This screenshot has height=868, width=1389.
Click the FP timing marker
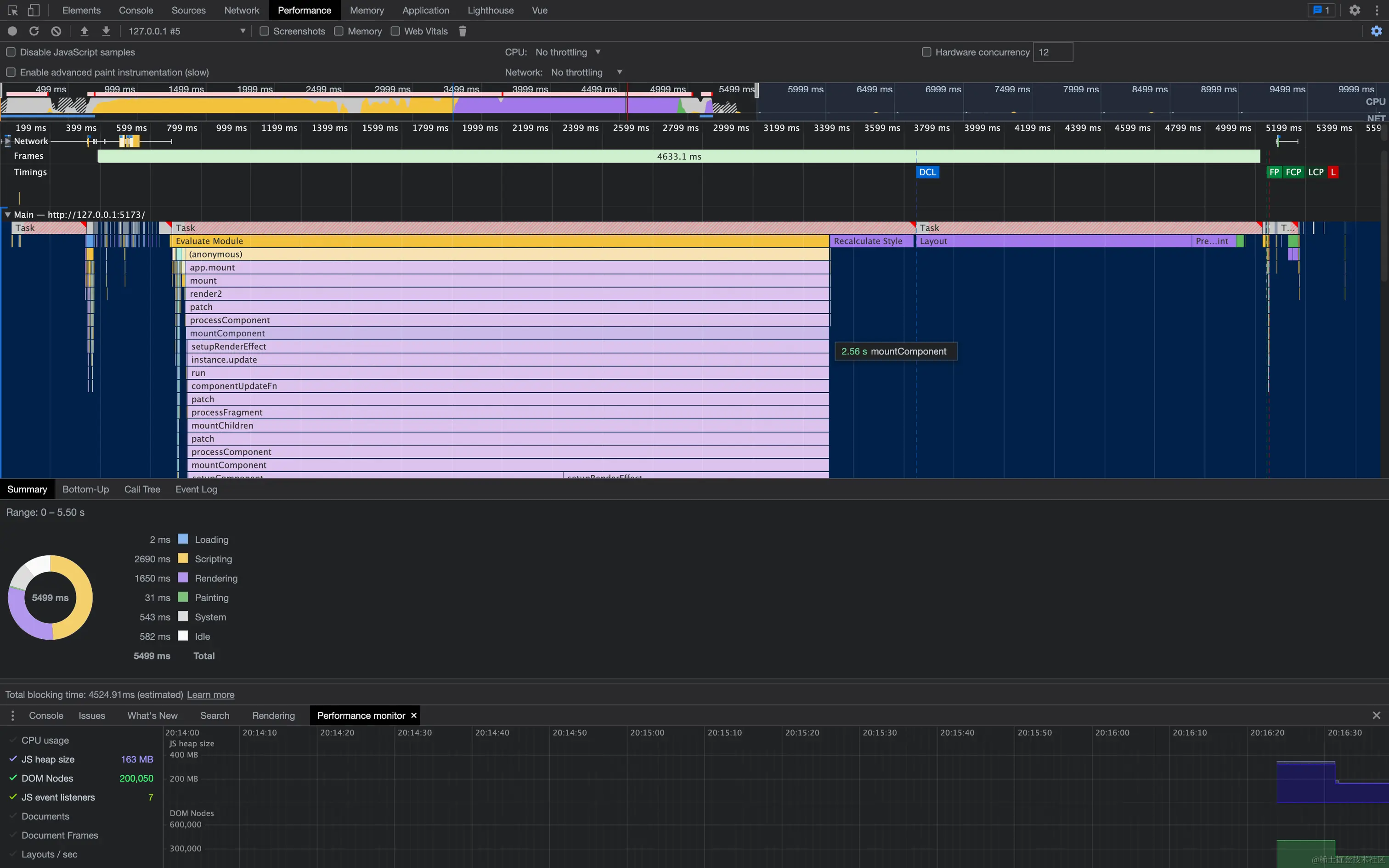coord(1274,172)
